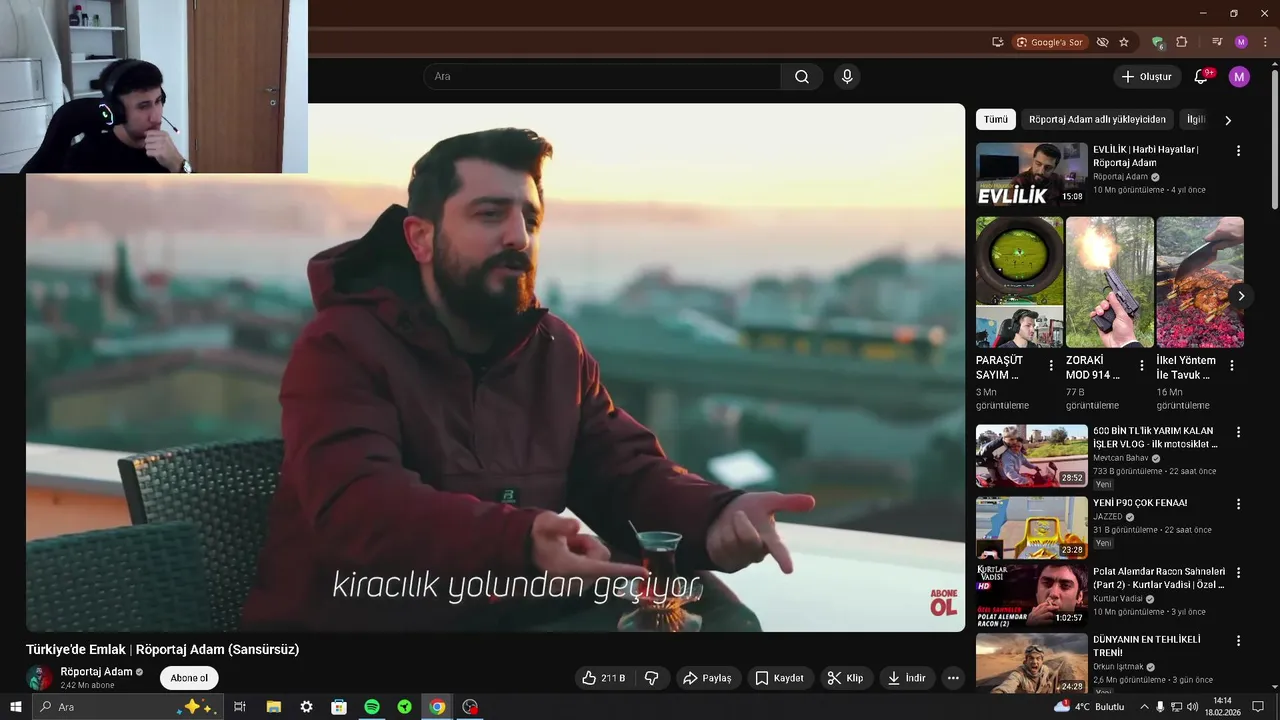Open Microsoft Store from the taskbar
The image size is (1280, 720).
pyautogui.click(x=339, y=707)
